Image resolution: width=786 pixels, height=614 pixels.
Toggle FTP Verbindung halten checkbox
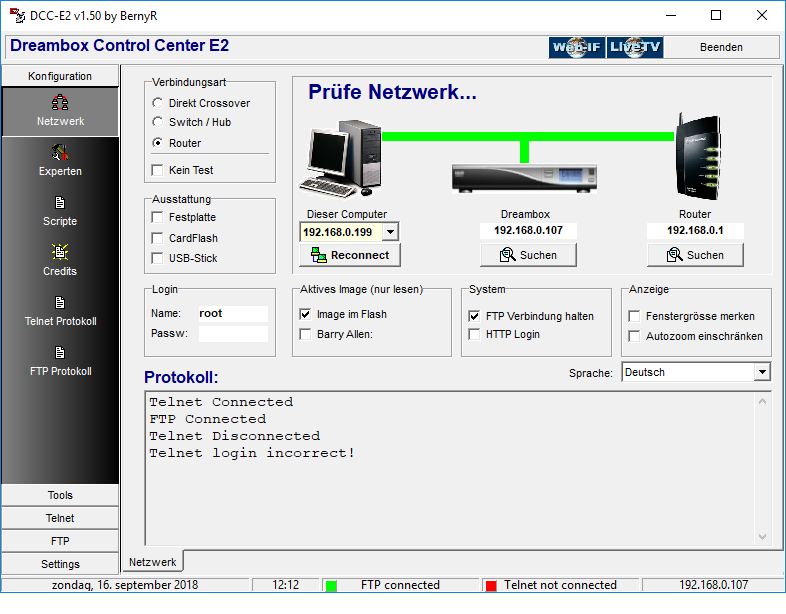(x=474, y=316)
